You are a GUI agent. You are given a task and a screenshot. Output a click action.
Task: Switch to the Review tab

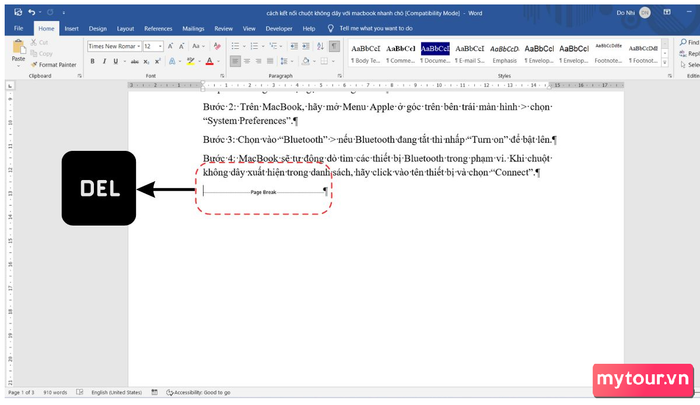(x=223, y=28)
